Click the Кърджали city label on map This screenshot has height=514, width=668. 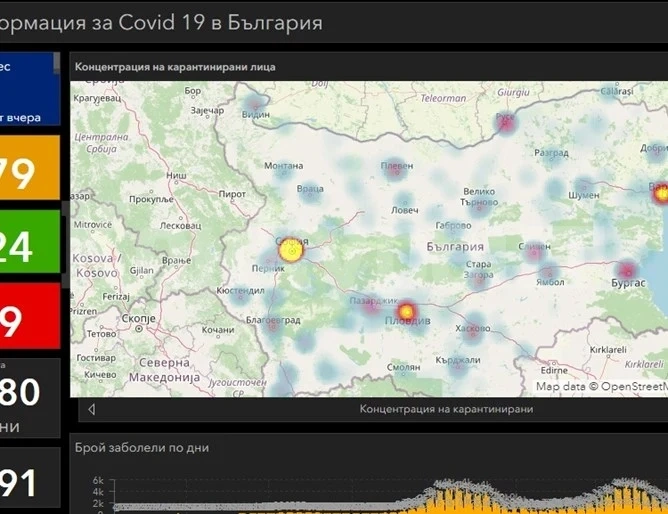click(x=458, y=360)
